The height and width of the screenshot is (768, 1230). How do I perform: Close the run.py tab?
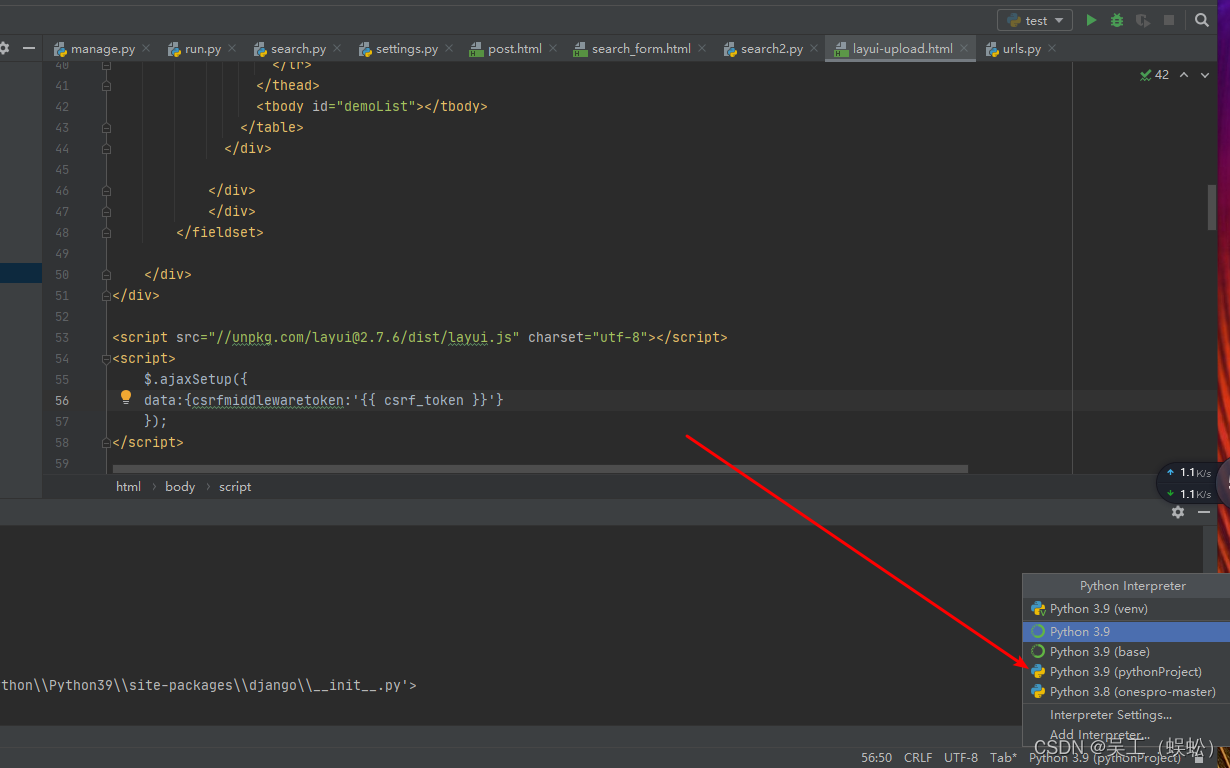point(232,47)
